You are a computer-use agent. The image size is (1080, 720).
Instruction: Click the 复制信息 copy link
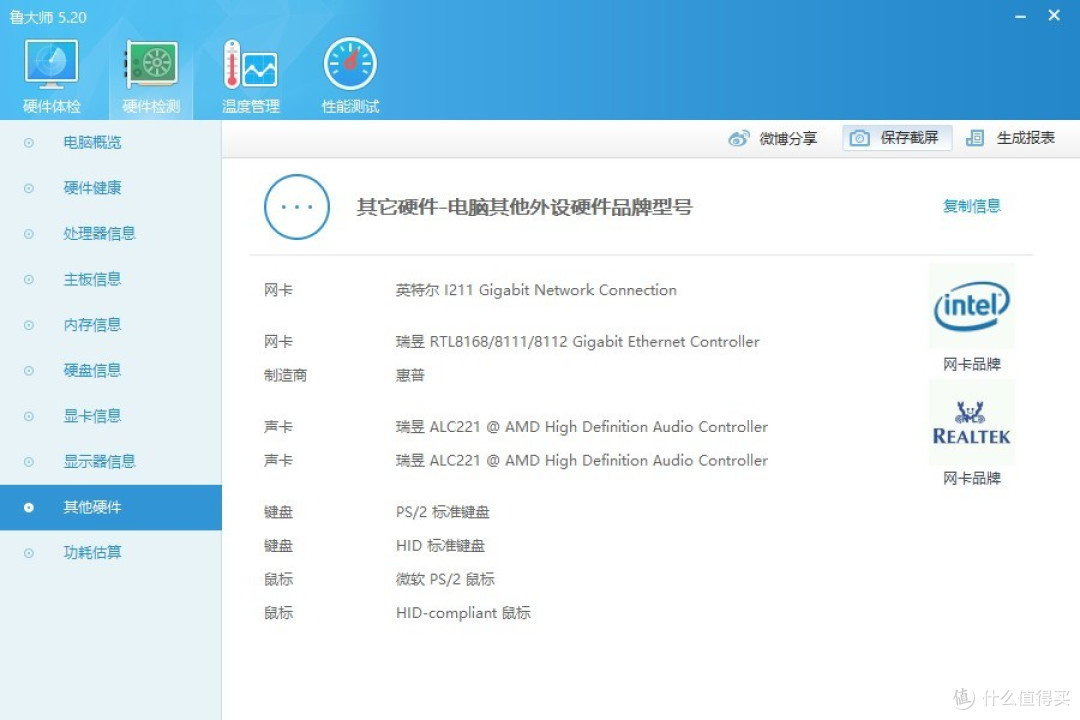pos(971,206)
